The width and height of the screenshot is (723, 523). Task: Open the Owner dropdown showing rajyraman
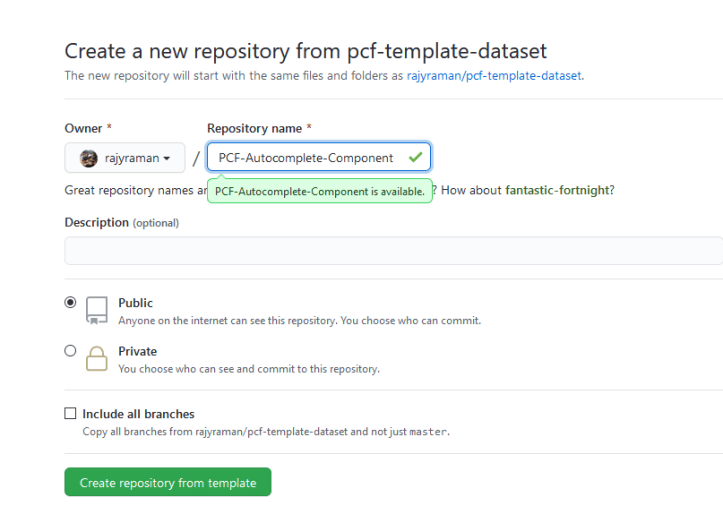[124, 158]
